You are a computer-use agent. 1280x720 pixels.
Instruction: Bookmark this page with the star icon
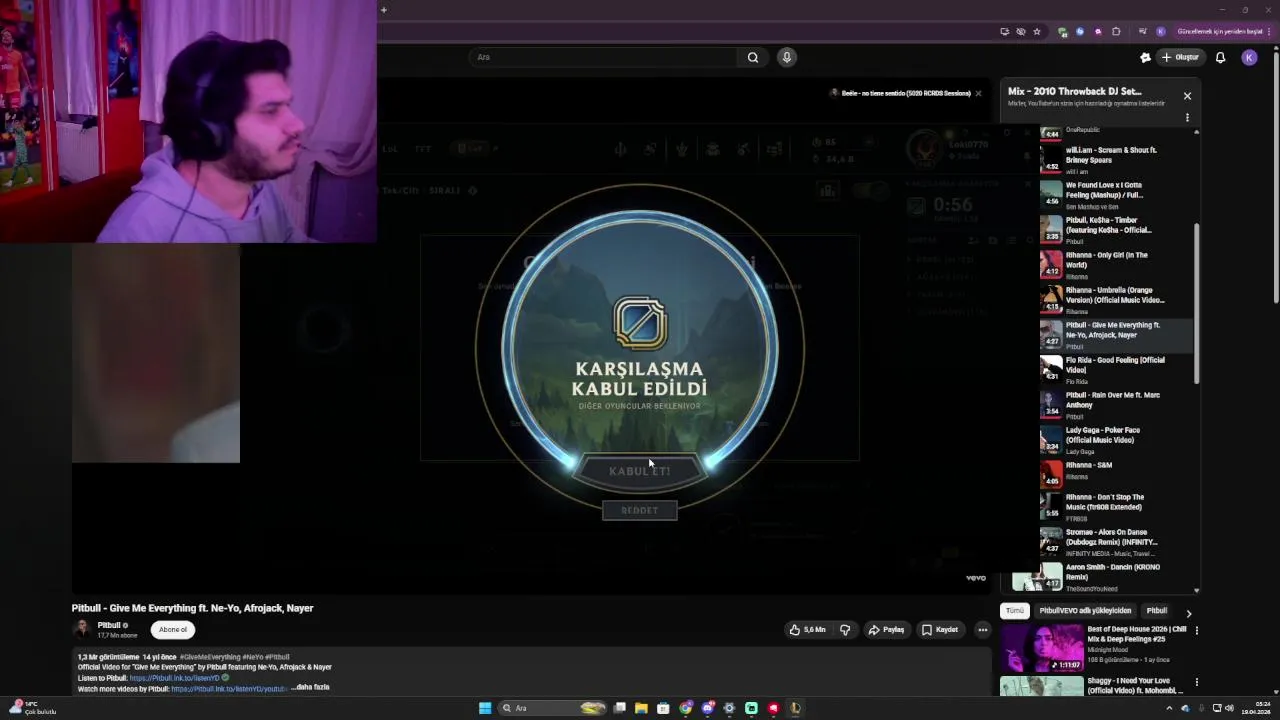tap(1037, 31)
